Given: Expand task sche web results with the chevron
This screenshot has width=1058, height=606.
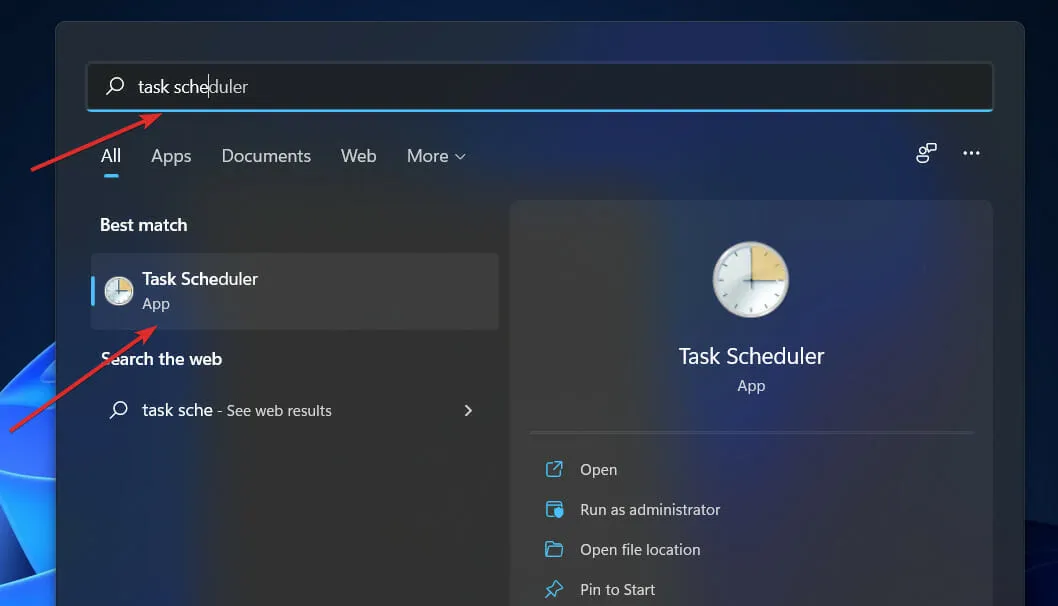Looking at the screenshot, I should click(468, 410).
